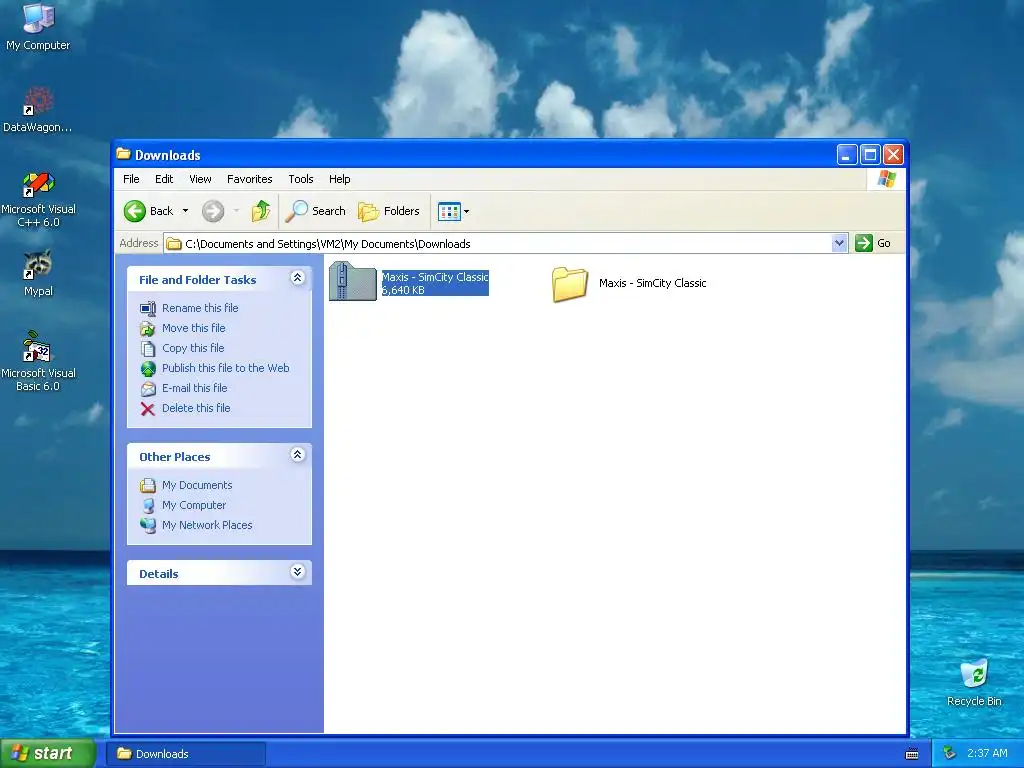Go up one folder level
Viewport: 1024px width, 768px height.
(x=261, y=211)
